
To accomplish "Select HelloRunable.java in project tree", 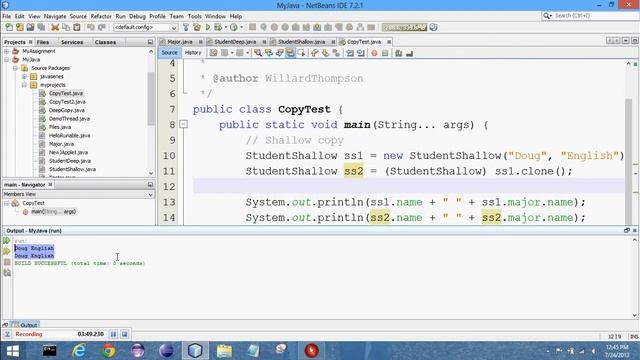I will pos(69,136).
